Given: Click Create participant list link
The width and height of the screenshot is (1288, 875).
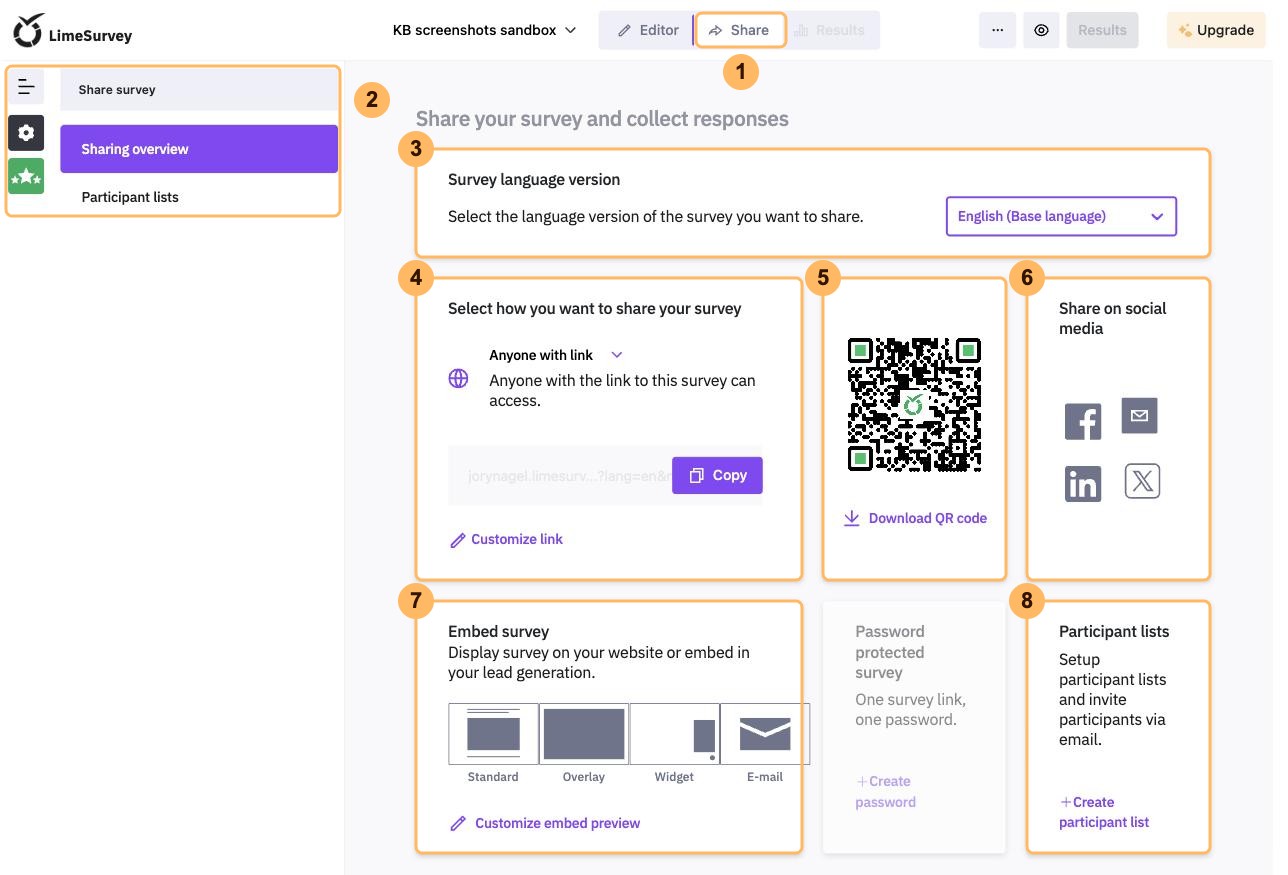Looking at the screenshot, I should [x=1104, y=812].
